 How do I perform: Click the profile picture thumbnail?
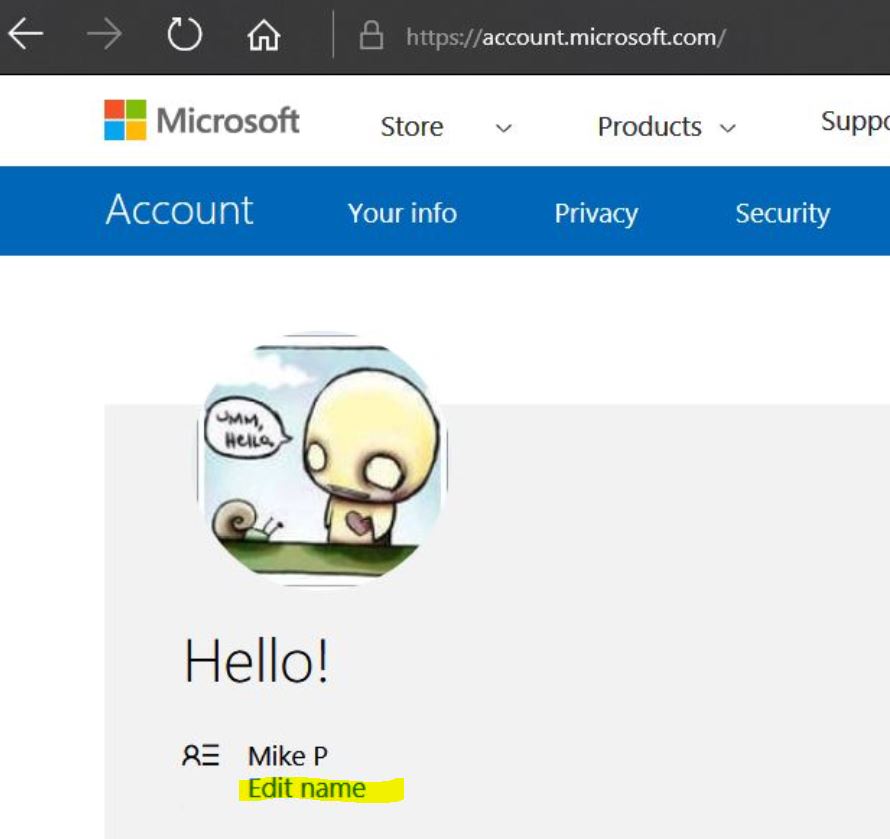322,460
